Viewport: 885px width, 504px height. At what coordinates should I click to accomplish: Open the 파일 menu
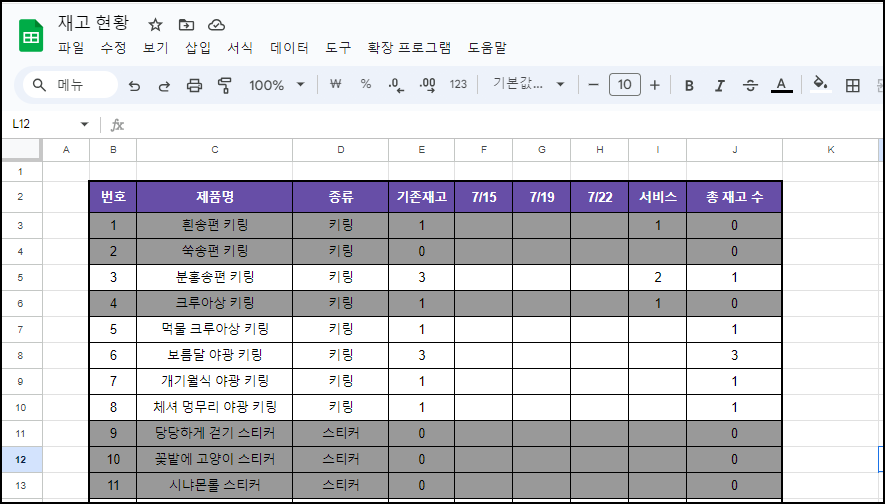pyautogui.click(x=71, y=48)
